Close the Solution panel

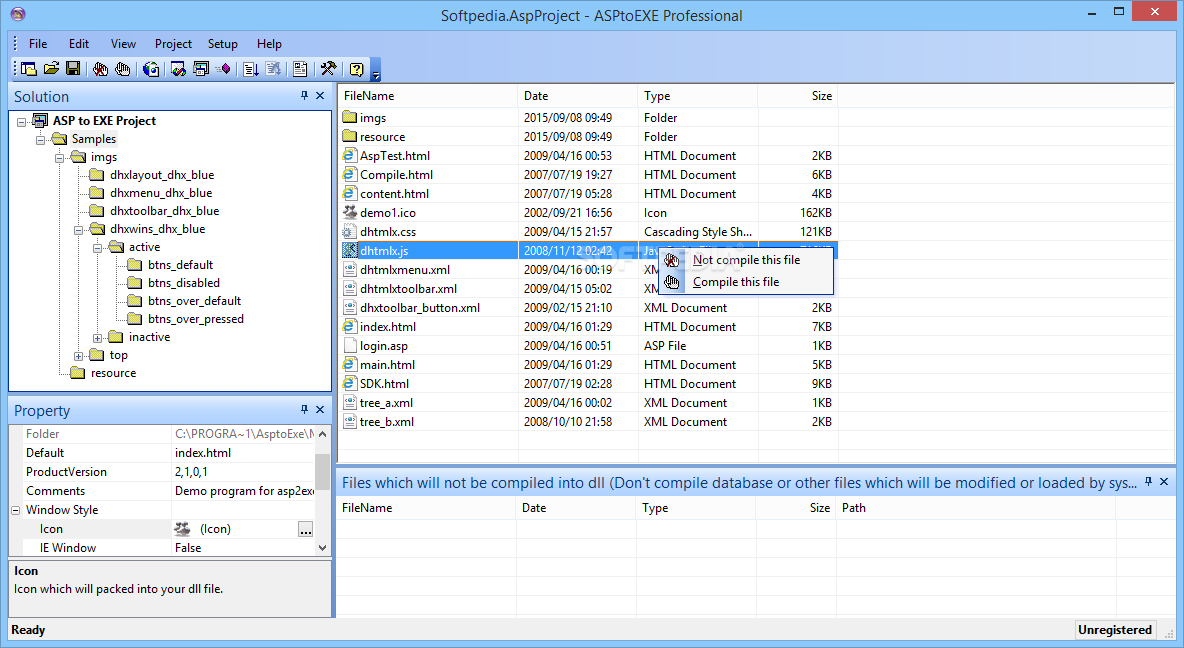click(x=320, y=96)
